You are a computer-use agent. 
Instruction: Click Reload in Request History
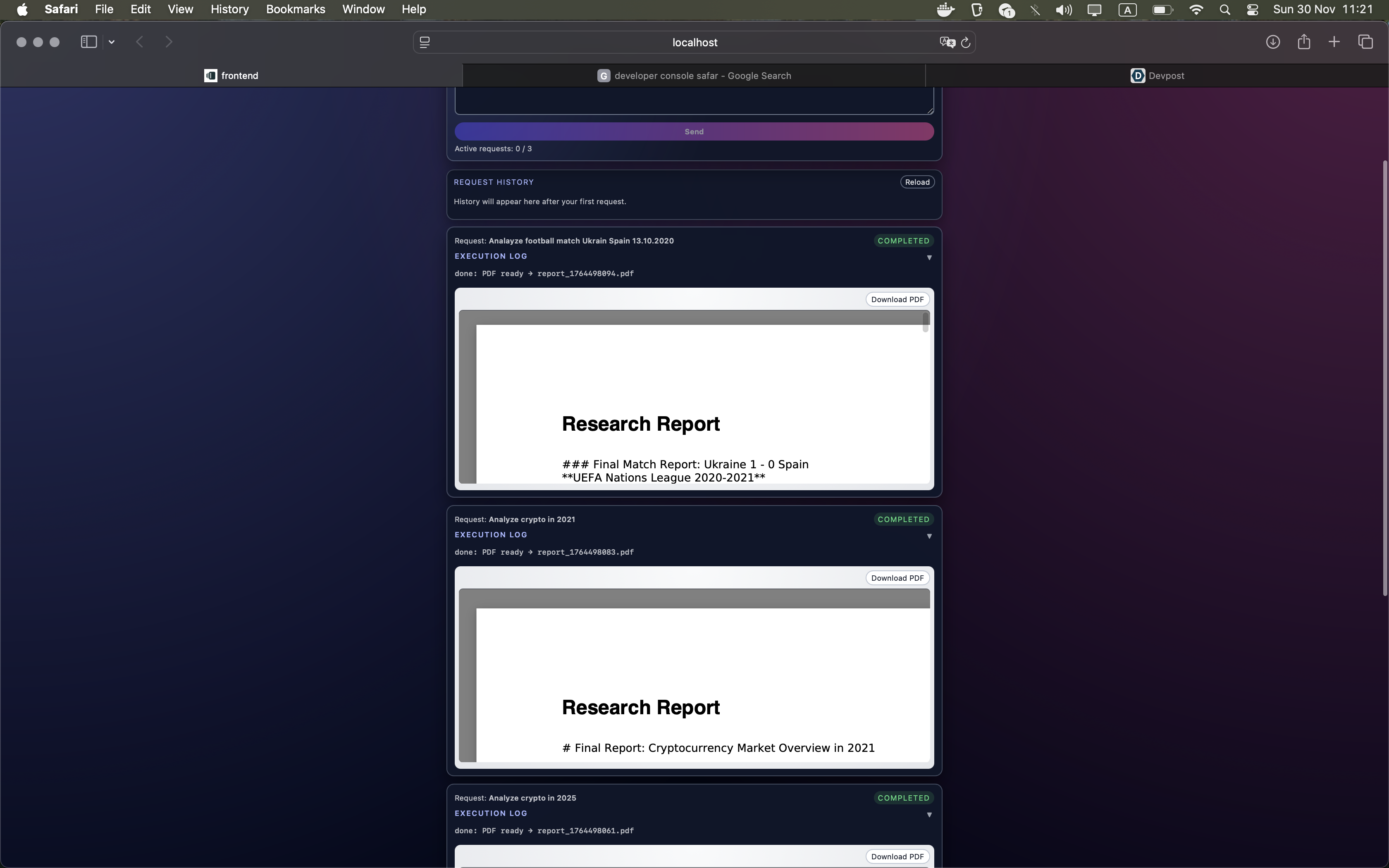(916, 182)
